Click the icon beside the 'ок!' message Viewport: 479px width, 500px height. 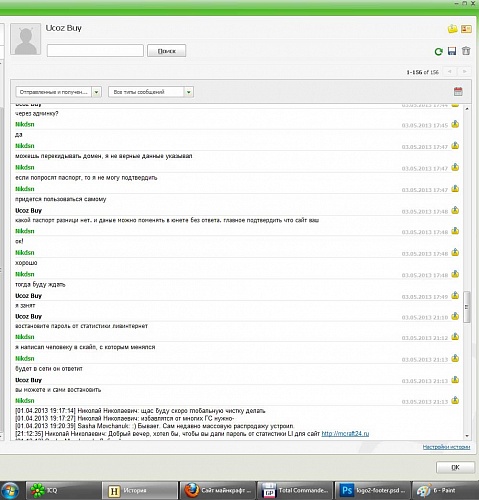click(455, 231)
